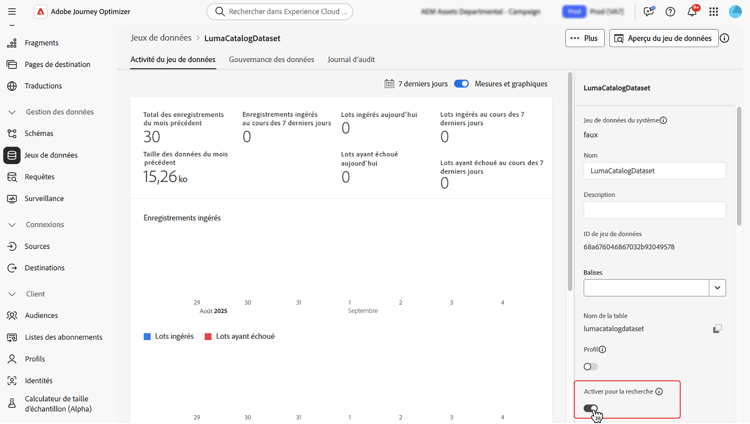Open the help question mark icon
Image resolution: width=750 pixels, height=424 pixels.
(670, 11)
